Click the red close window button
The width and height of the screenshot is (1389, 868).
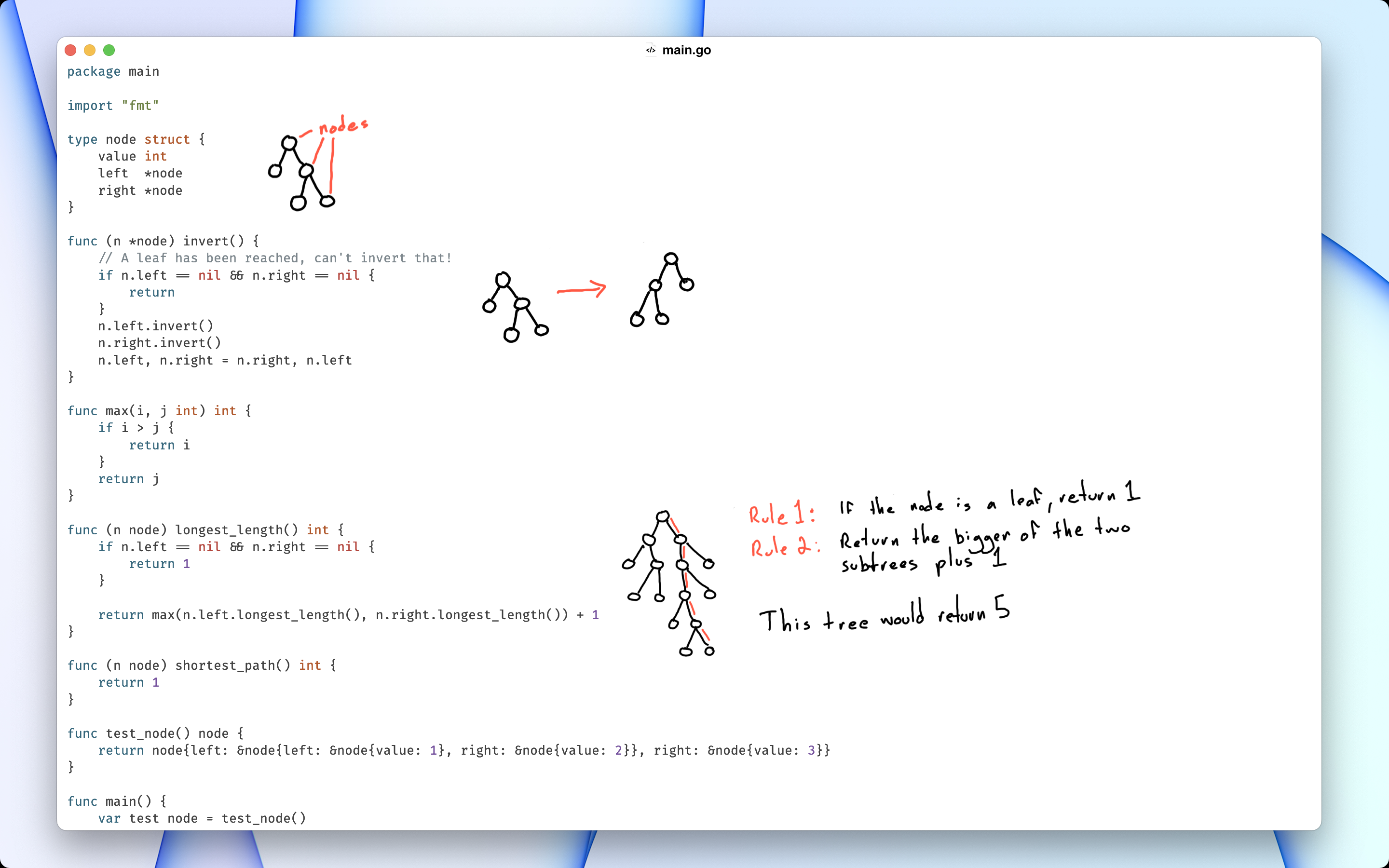click(70, 50)
